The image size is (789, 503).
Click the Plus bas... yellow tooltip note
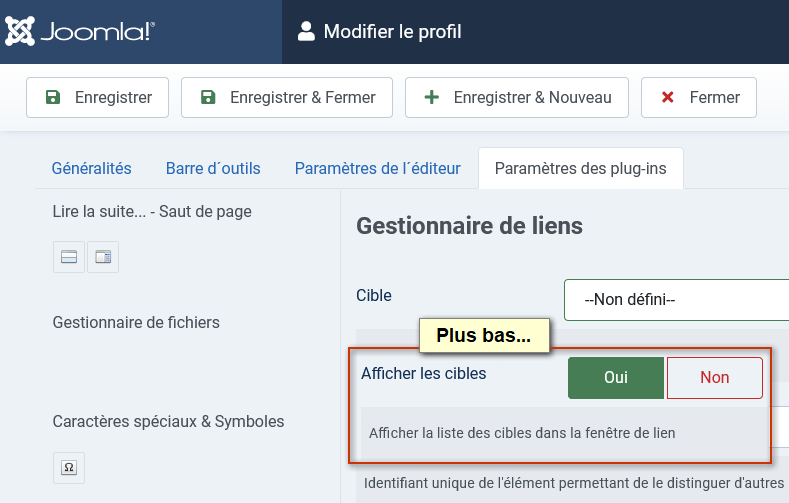click(484, 335)
